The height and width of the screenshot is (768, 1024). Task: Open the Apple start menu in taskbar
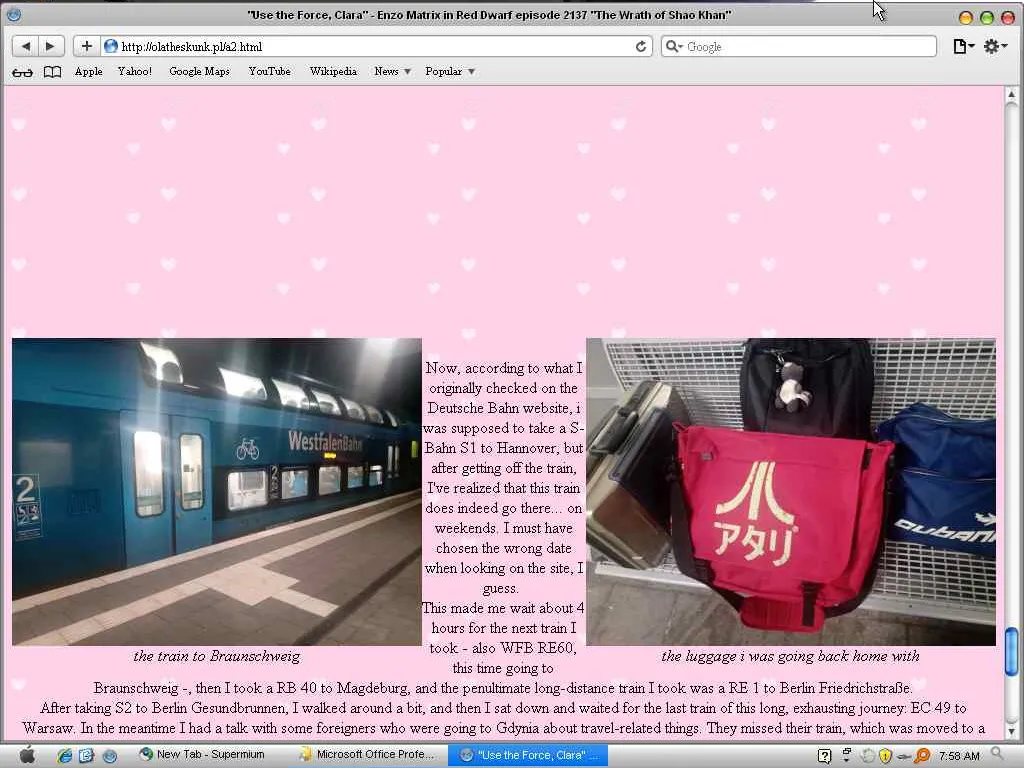coord(27,755)
